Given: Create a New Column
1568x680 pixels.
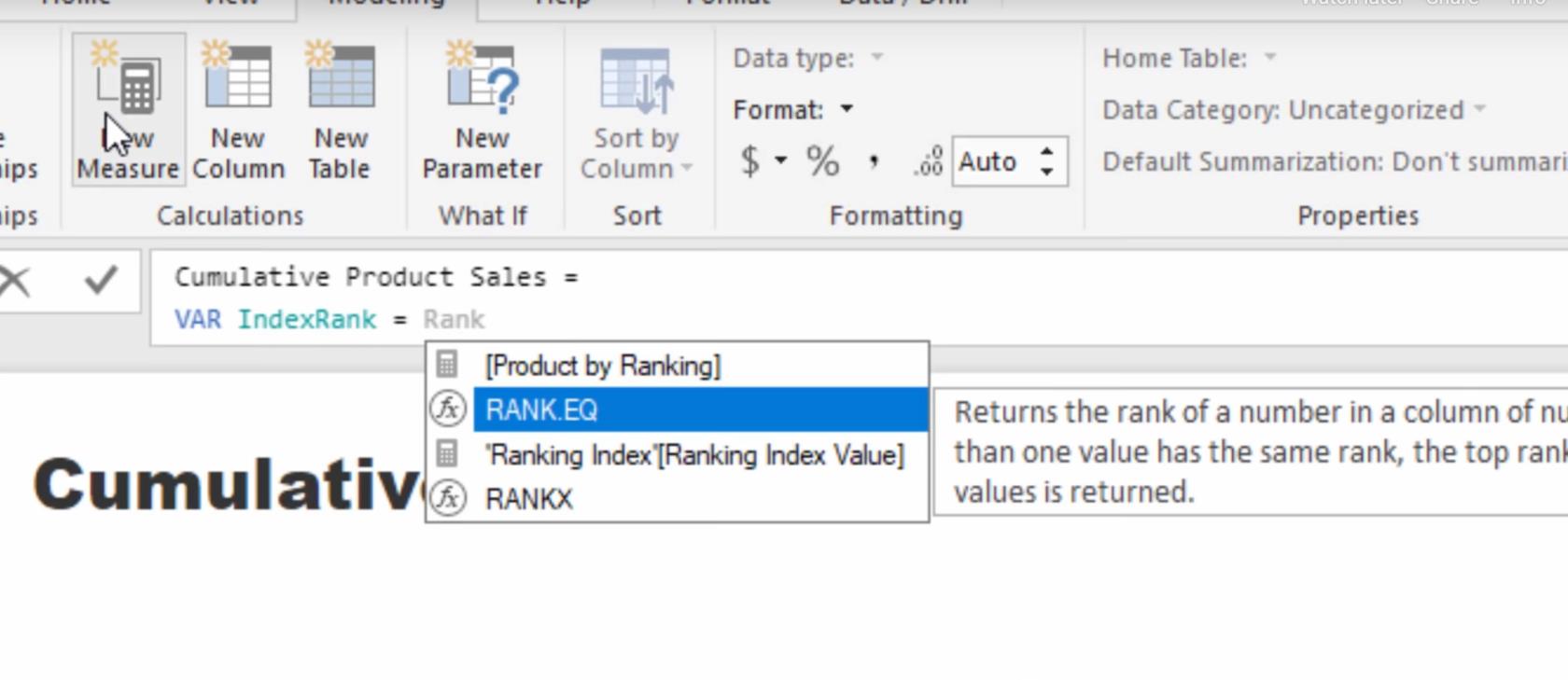Looking at the screenshot, I should (x=238, y=110).
